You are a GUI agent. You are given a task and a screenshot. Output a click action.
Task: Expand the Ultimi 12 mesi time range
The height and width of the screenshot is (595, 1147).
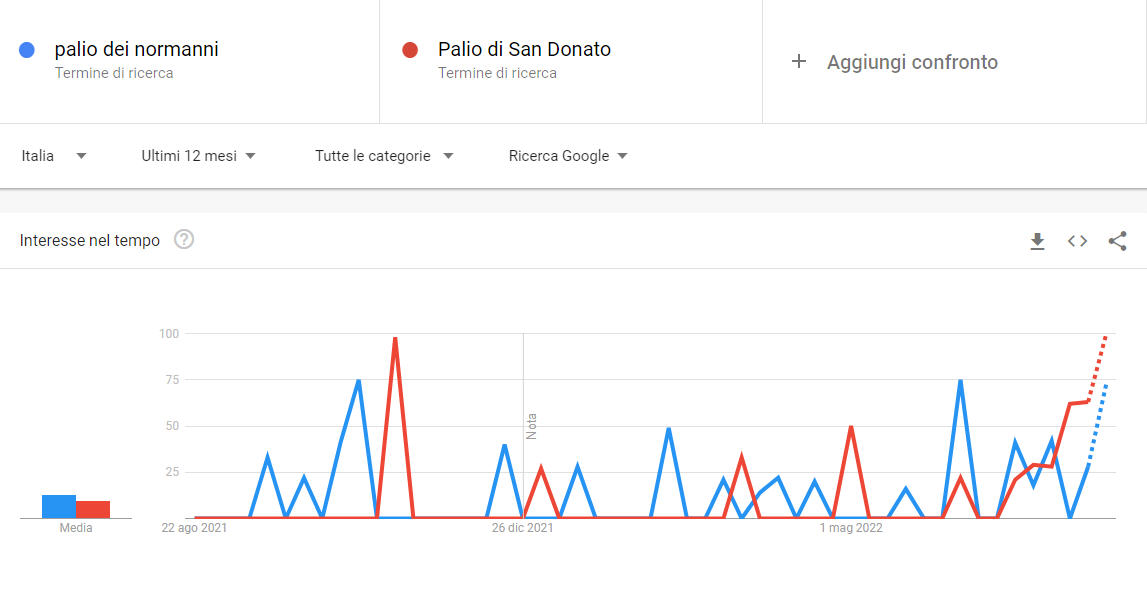coord(198,156)
